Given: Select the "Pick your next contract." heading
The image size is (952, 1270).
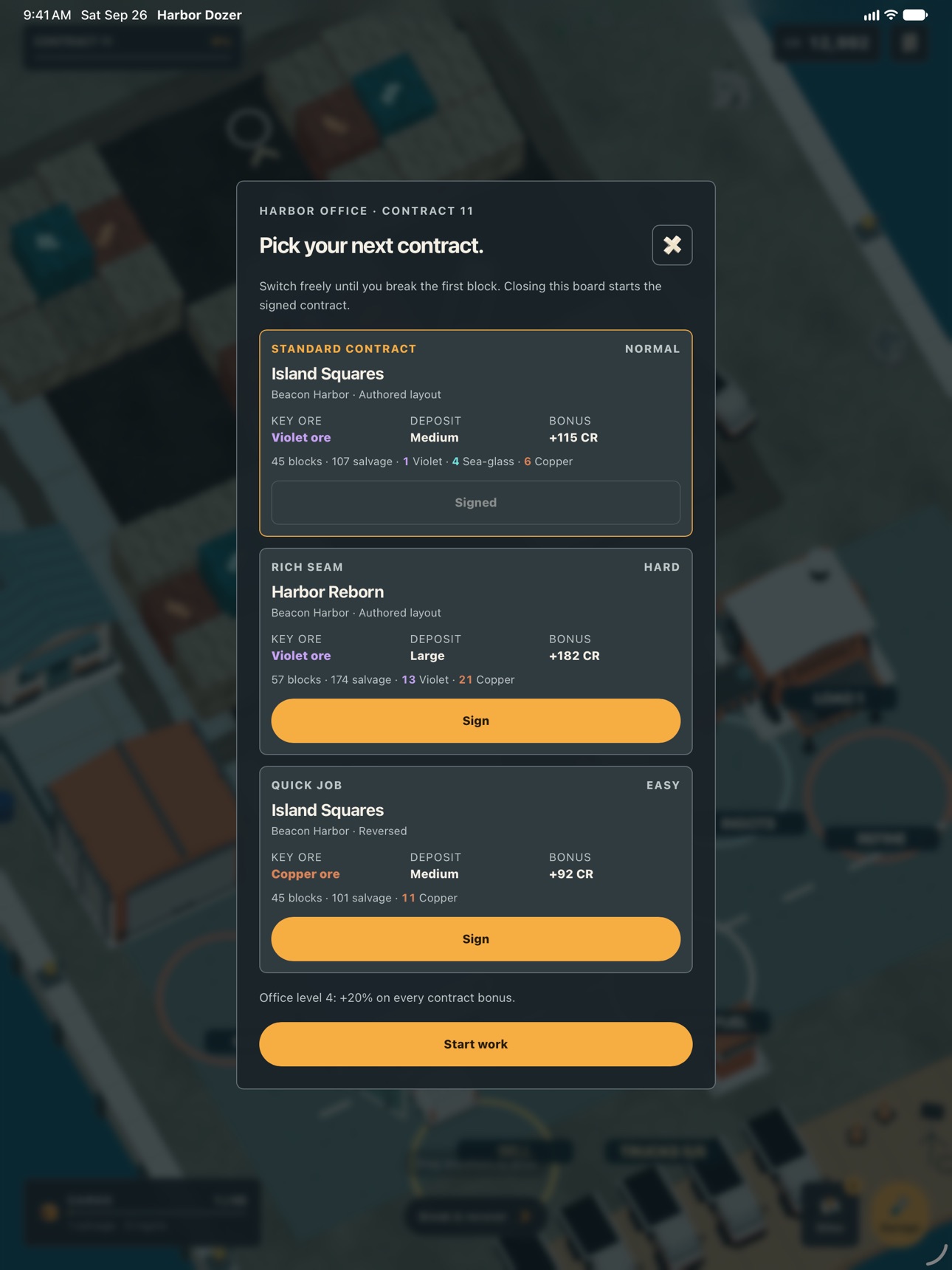Looking at the screenshot, I should pyautogui.click(x=371, y=246).
